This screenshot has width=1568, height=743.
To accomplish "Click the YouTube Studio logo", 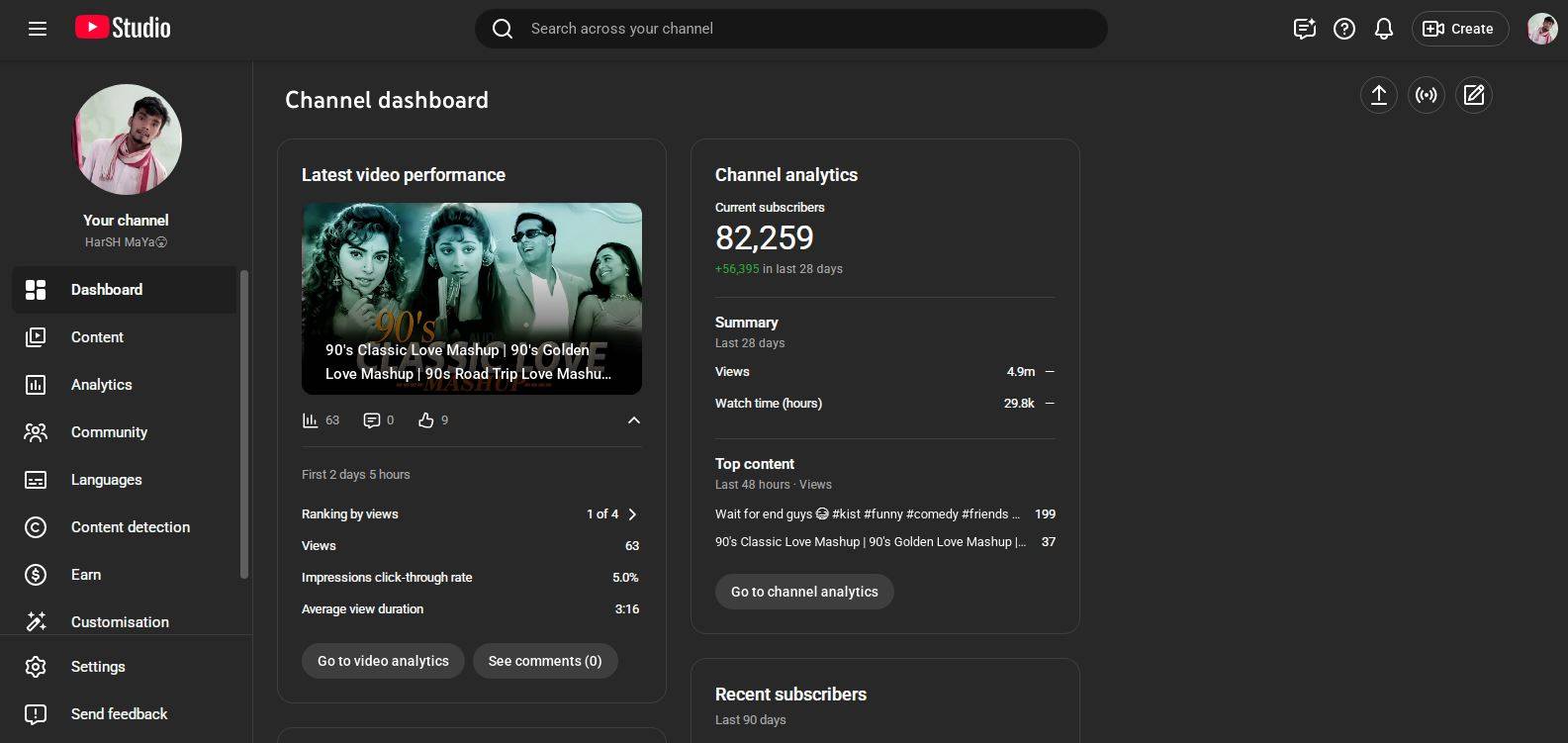I will [x=123, y=28].
